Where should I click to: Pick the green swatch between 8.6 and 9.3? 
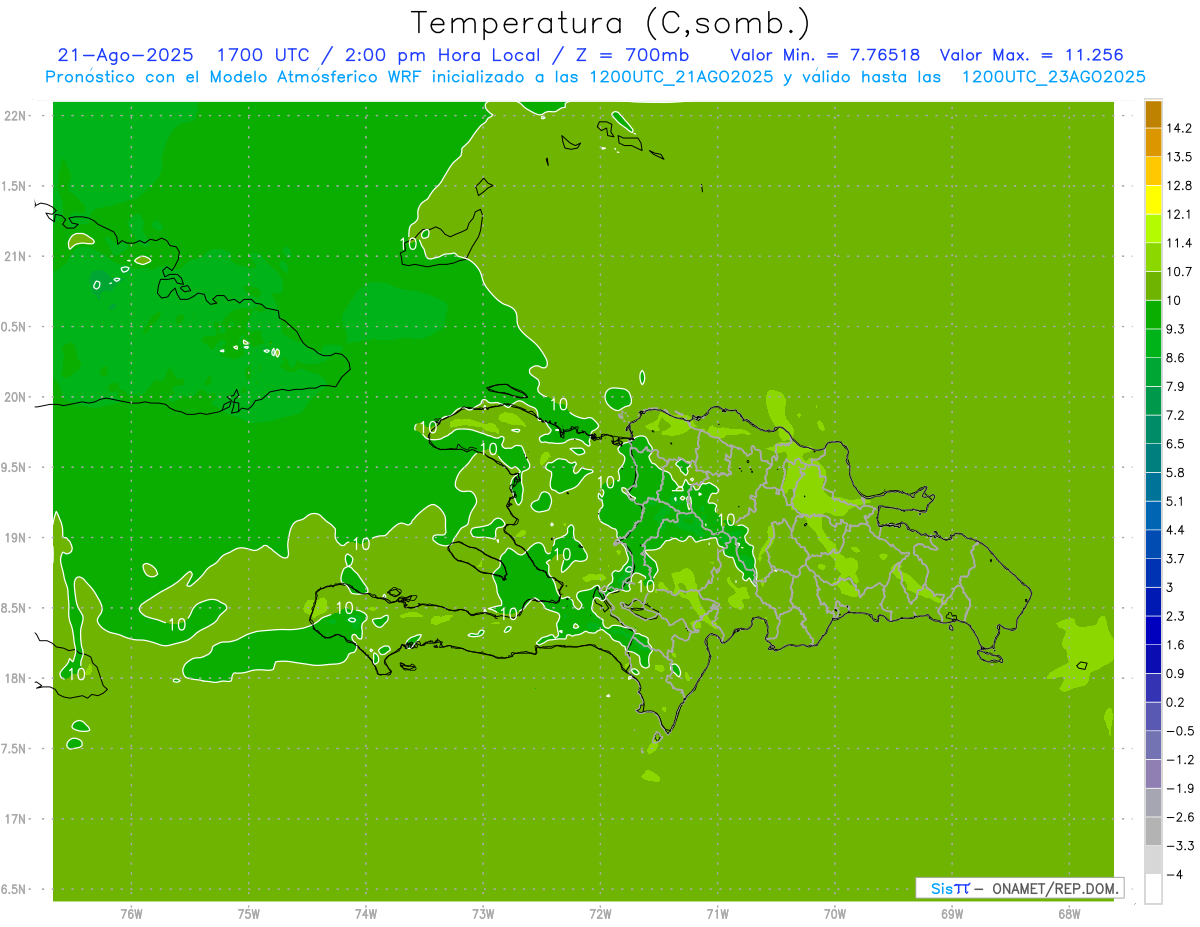pyautogui.click(x=1153, y=343)
